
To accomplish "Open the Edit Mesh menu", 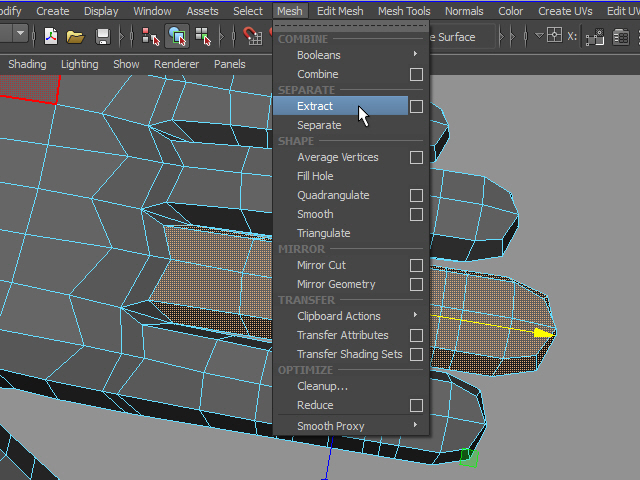I will tap(340, 11).
